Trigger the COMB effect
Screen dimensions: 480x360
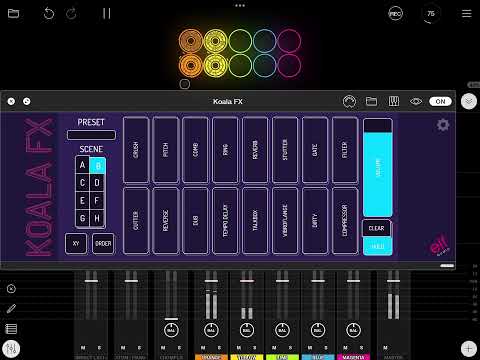[x=196, y=150]
